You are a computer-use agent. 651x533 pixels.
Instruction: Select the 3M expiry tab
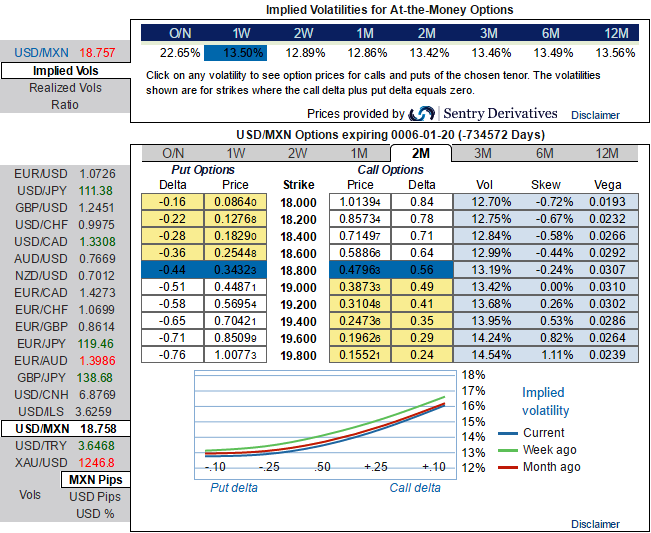click(482, 153)
